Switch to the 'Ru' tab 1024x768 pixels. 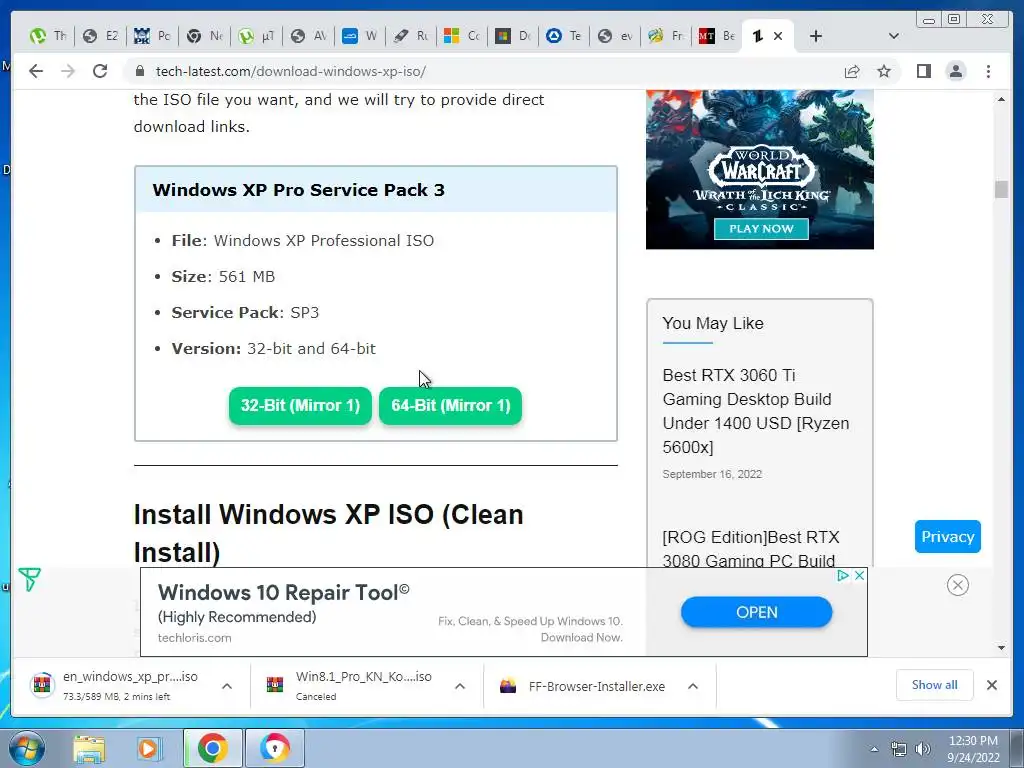[411, 36]
